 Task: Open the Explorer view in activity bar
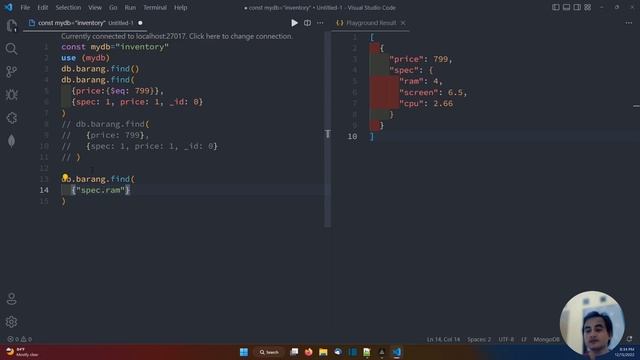point(11,26)
